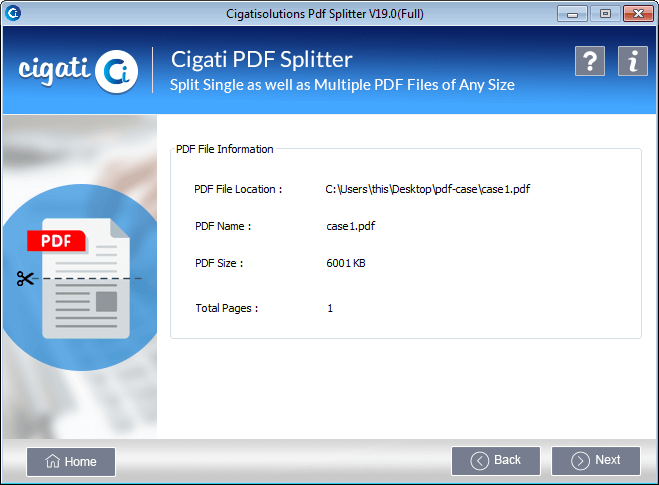Open the info (i) about icon

pos(633,61)
